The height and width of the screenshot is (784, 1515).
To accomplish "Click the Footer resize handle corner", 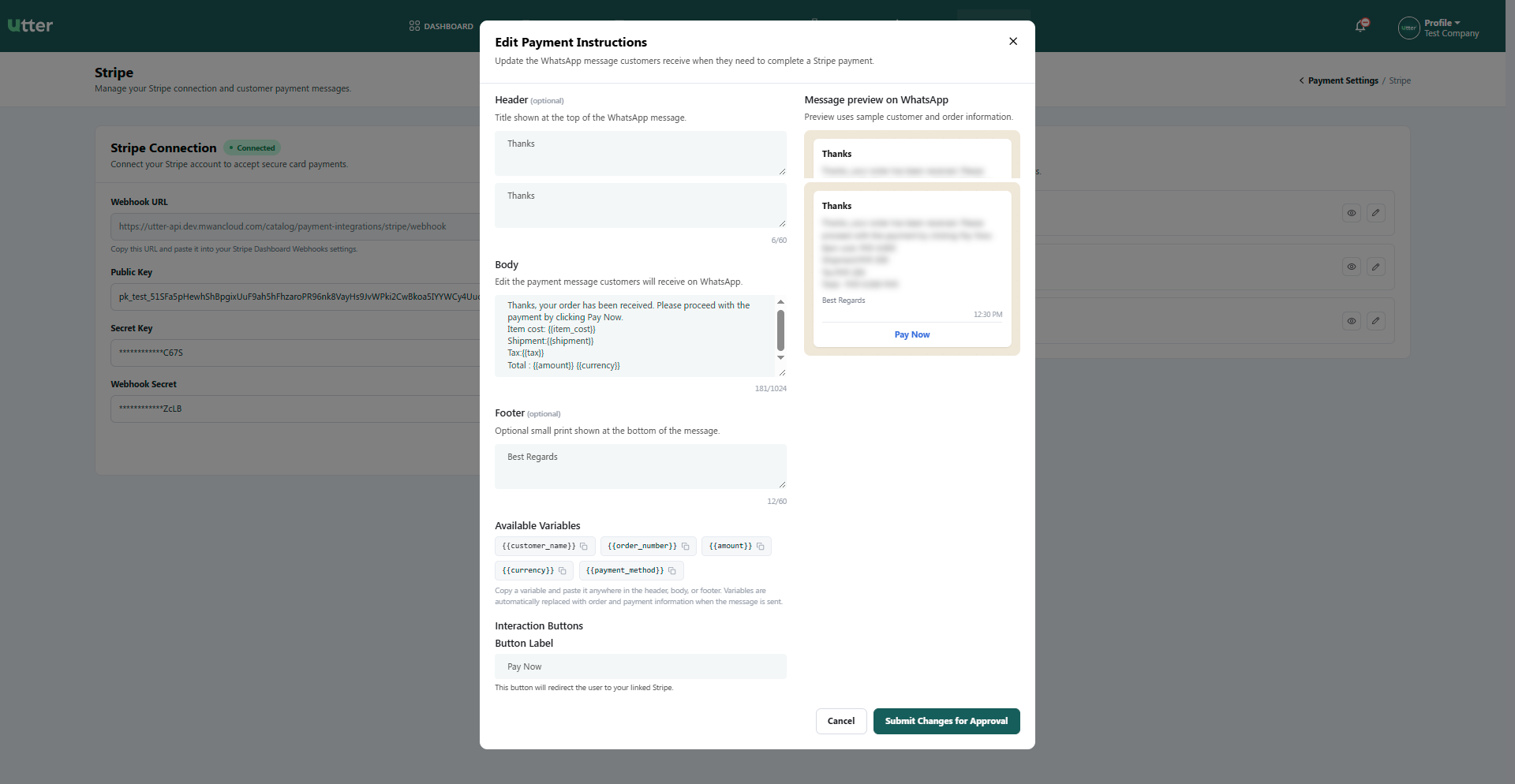I will [x=782, y=484].
